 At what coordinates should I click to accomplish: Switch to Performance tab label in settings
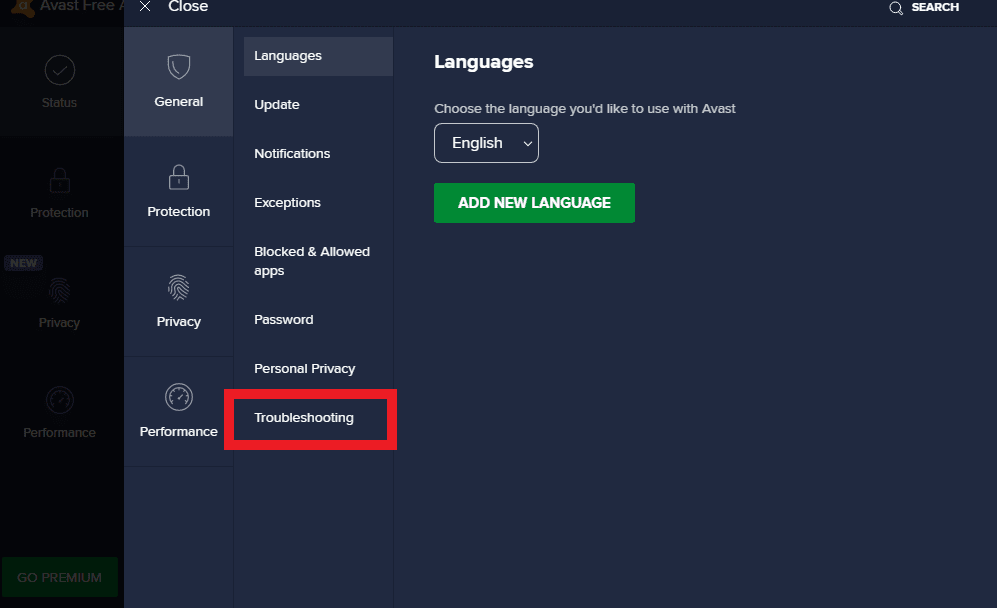(x=179, y=432)
